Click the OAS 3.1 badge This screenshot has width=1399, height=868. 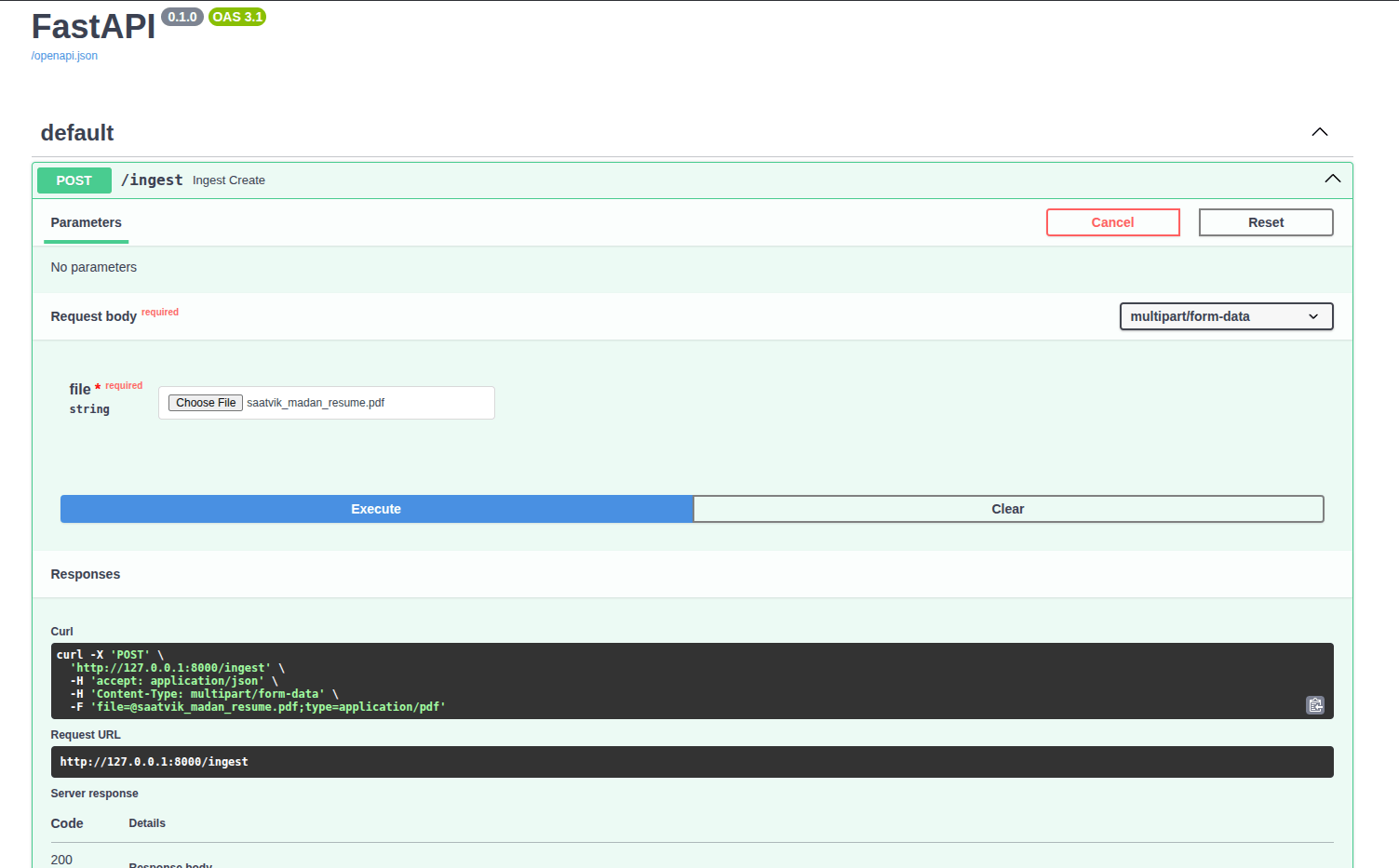[237, 17]
